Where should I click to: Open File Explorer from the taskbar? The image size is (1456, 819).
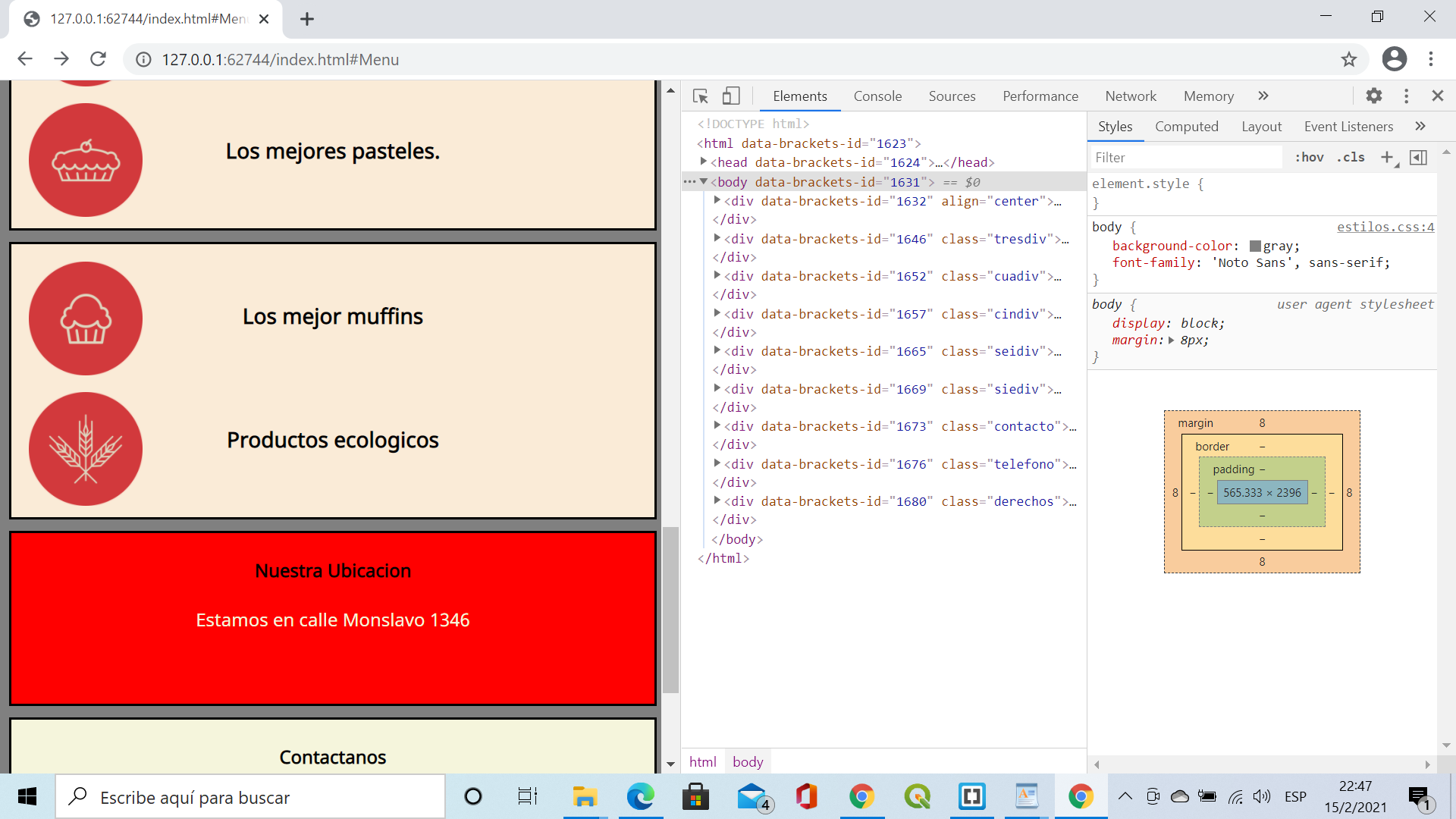(585, 796)
